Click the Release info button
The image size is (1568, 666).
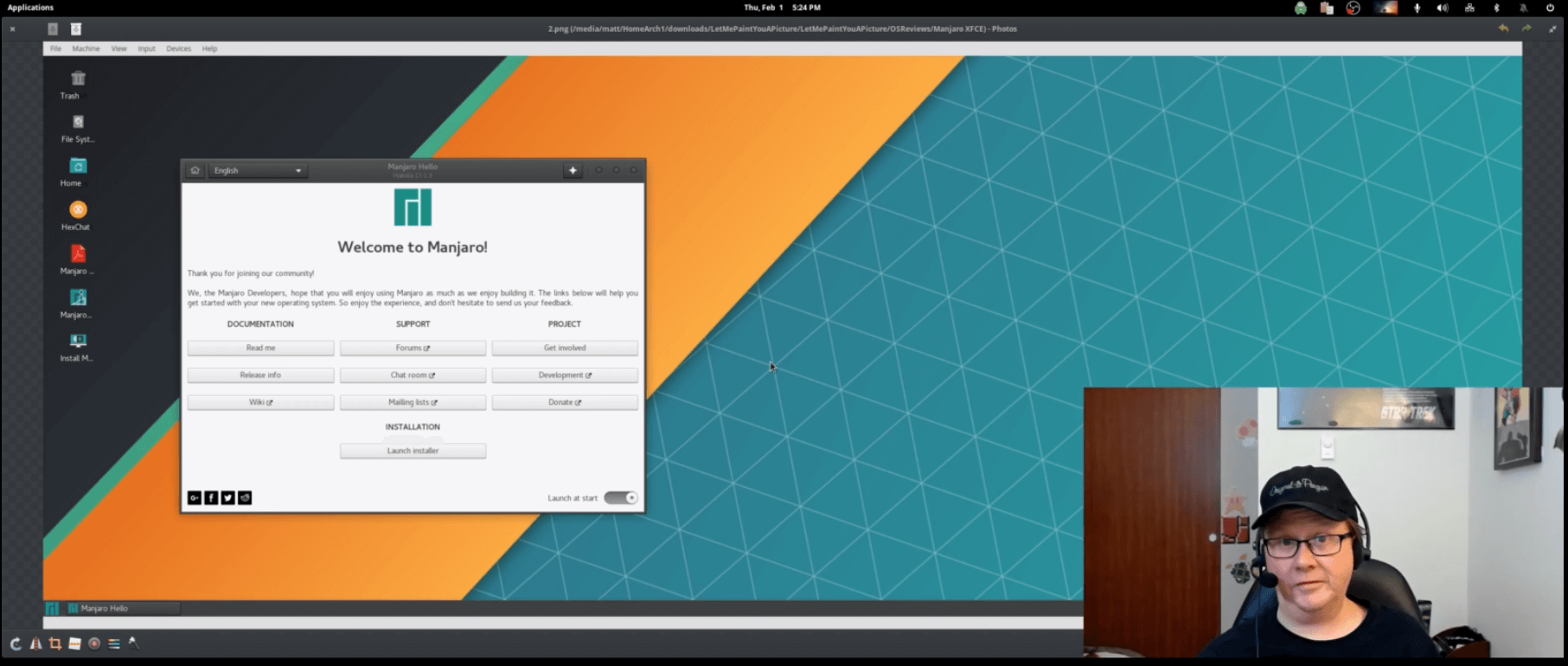260,375
